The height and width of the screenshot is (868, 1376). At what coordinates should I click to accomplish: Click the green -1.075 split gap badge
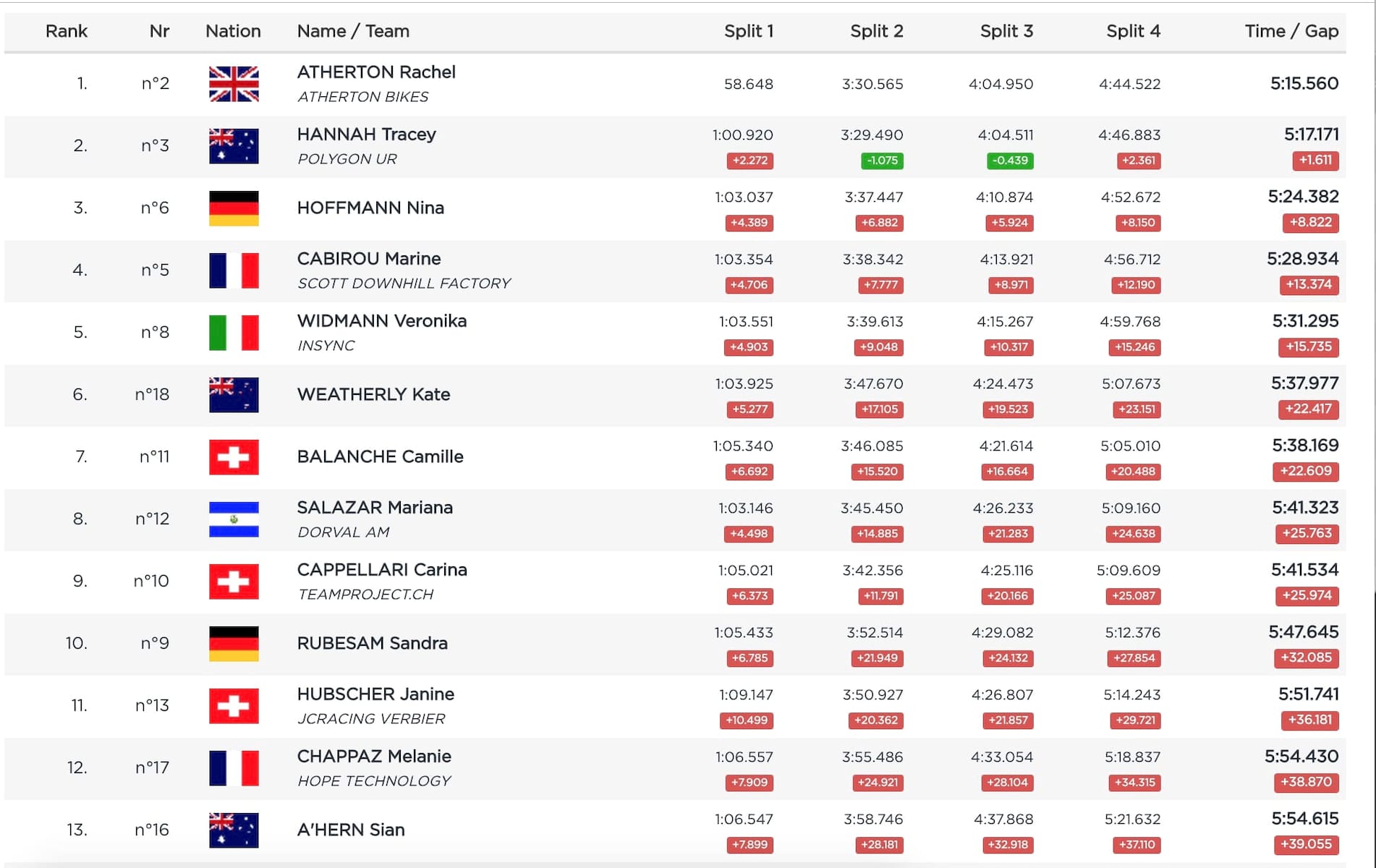(881, 161)
